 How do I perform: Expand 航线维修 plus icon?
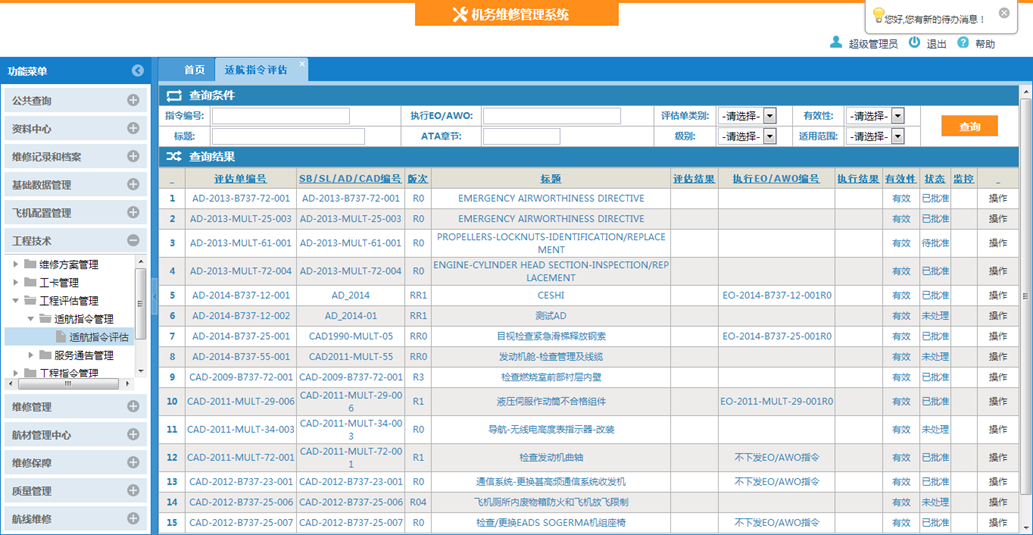[133, 519]
